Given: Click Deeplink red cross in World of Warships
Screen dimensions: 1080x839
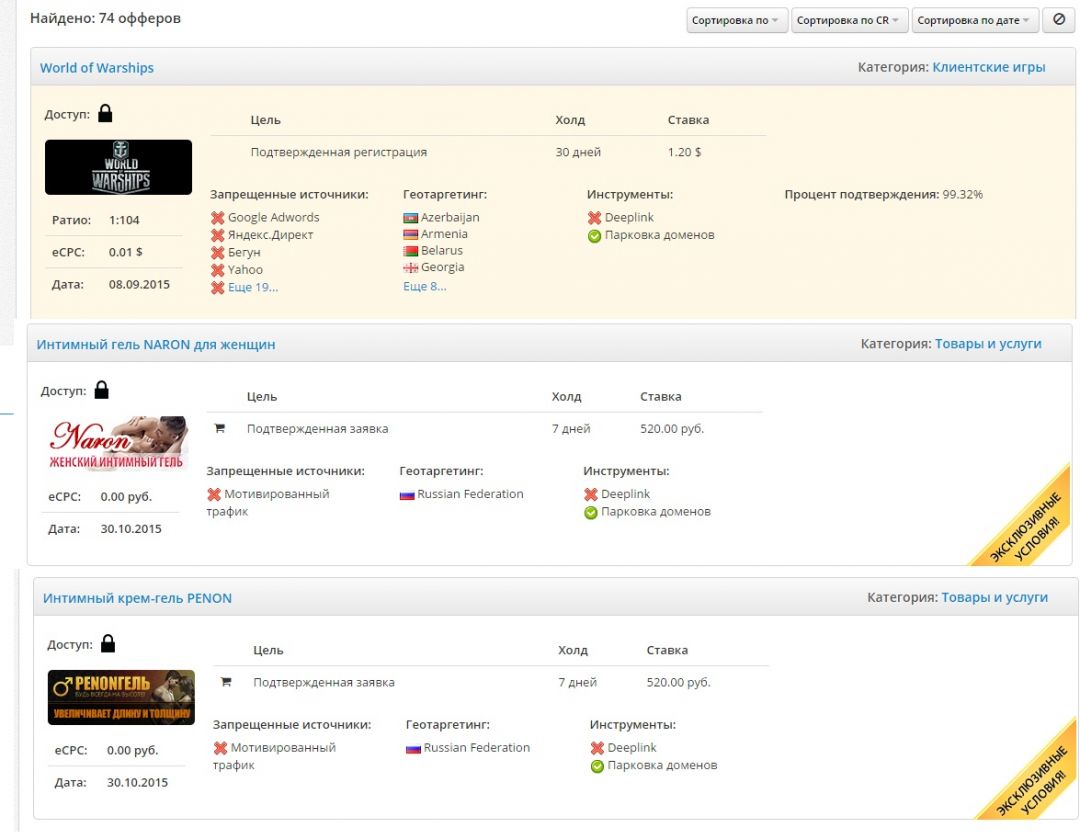Looking at the screenshot, I should coord(594,218).
